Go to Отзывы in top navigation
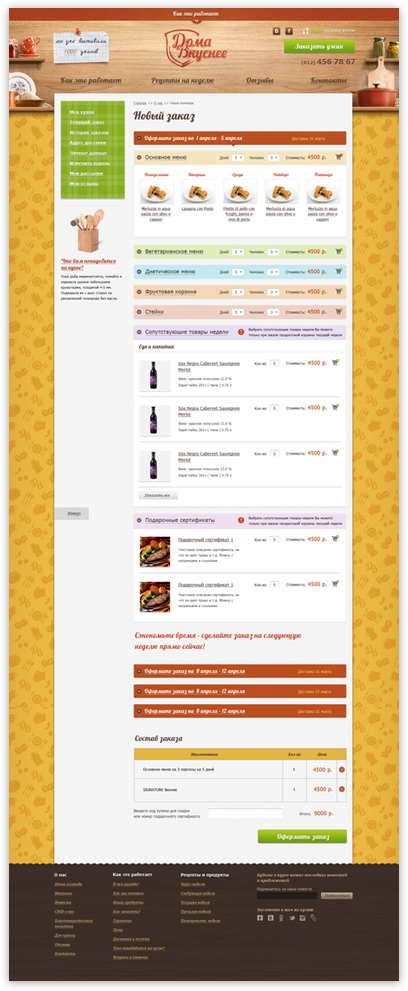This screenshot has height=991, width=408. point(259,81)
